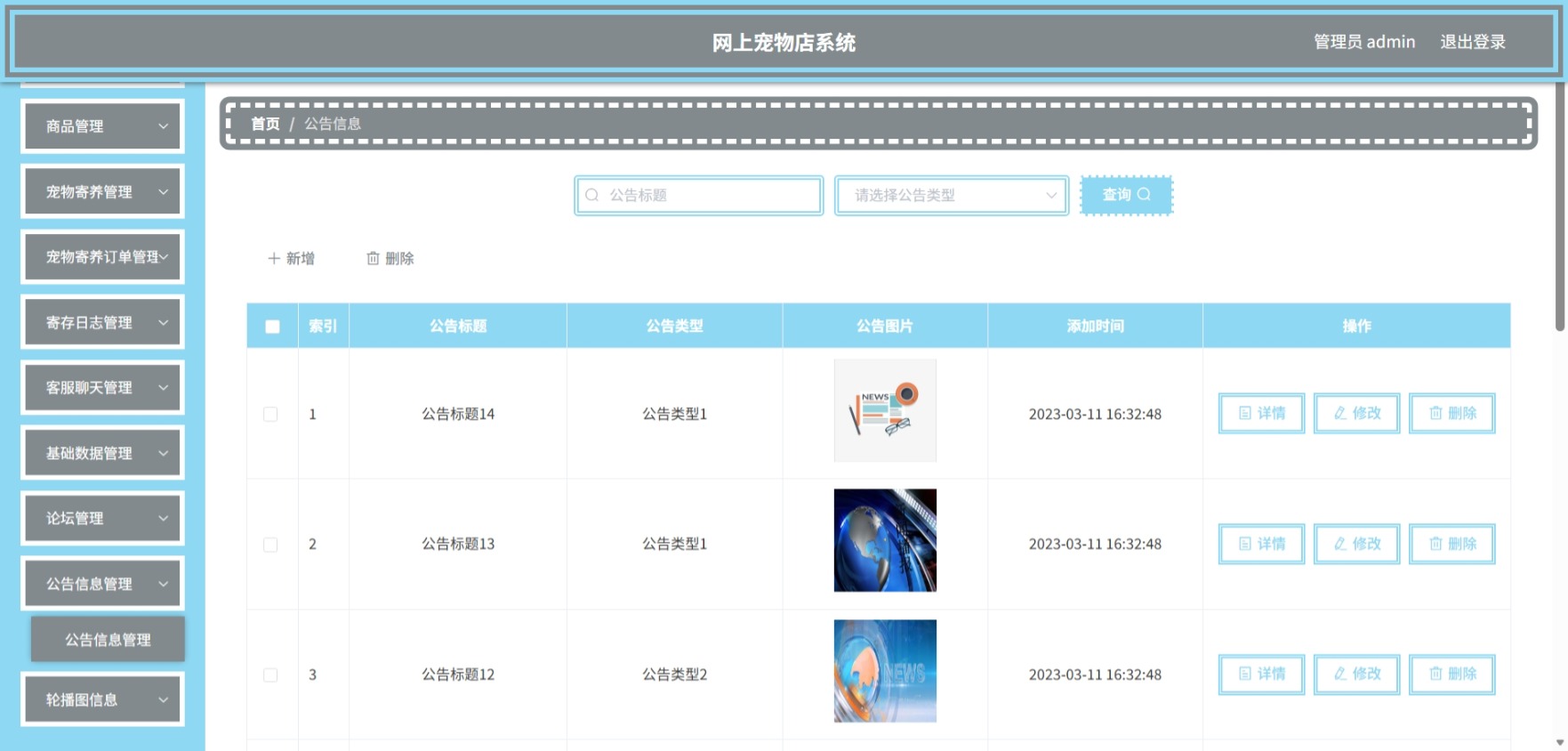Click the 公告标题14 title cell

pyautogui.click(x=458, y=414)
